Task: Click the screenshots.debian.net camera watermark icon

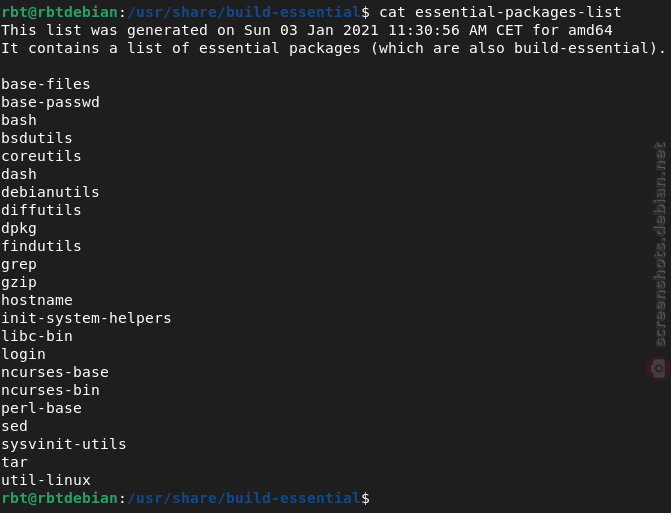Action: [x=658, y=368]
